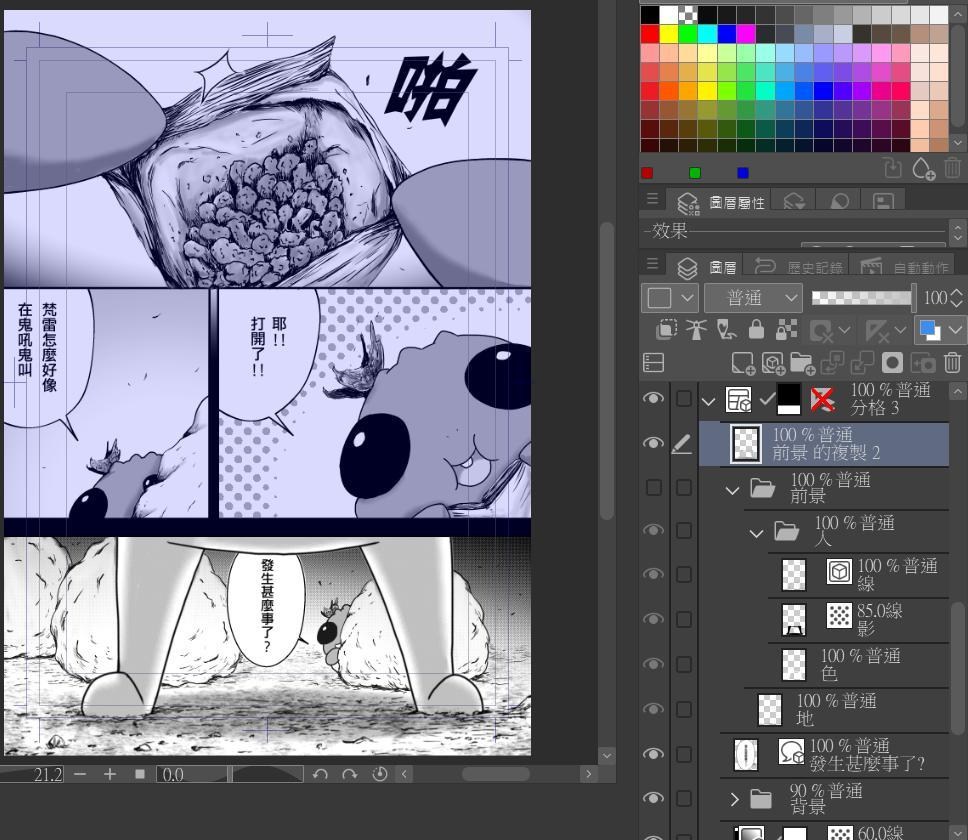968x840 pixels.
Task: Hide the 背景 folder layer
Action: point(653,799)
